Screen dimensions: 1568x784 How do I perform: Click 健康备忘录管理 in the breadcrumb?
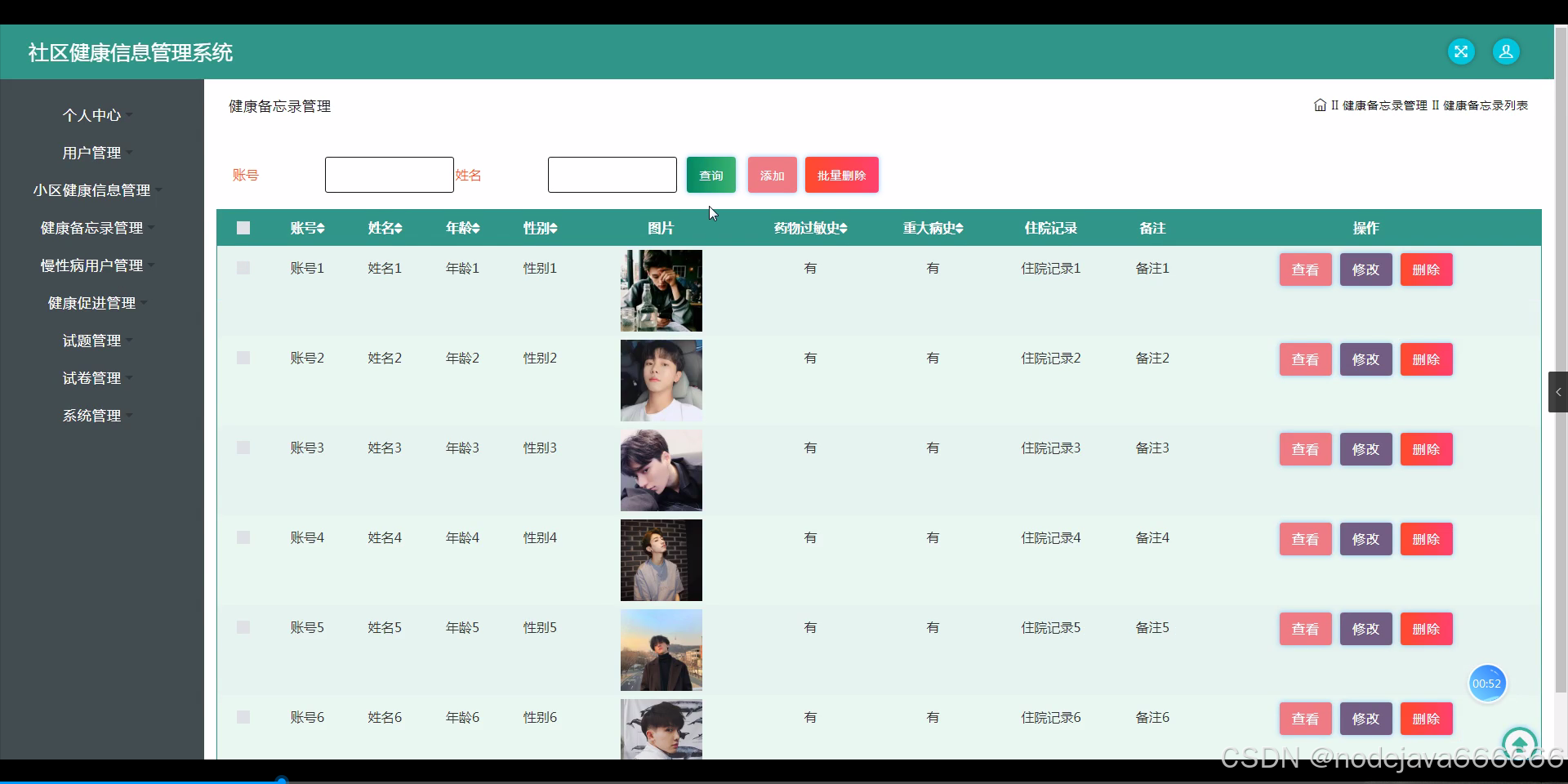click(1385, 105)
